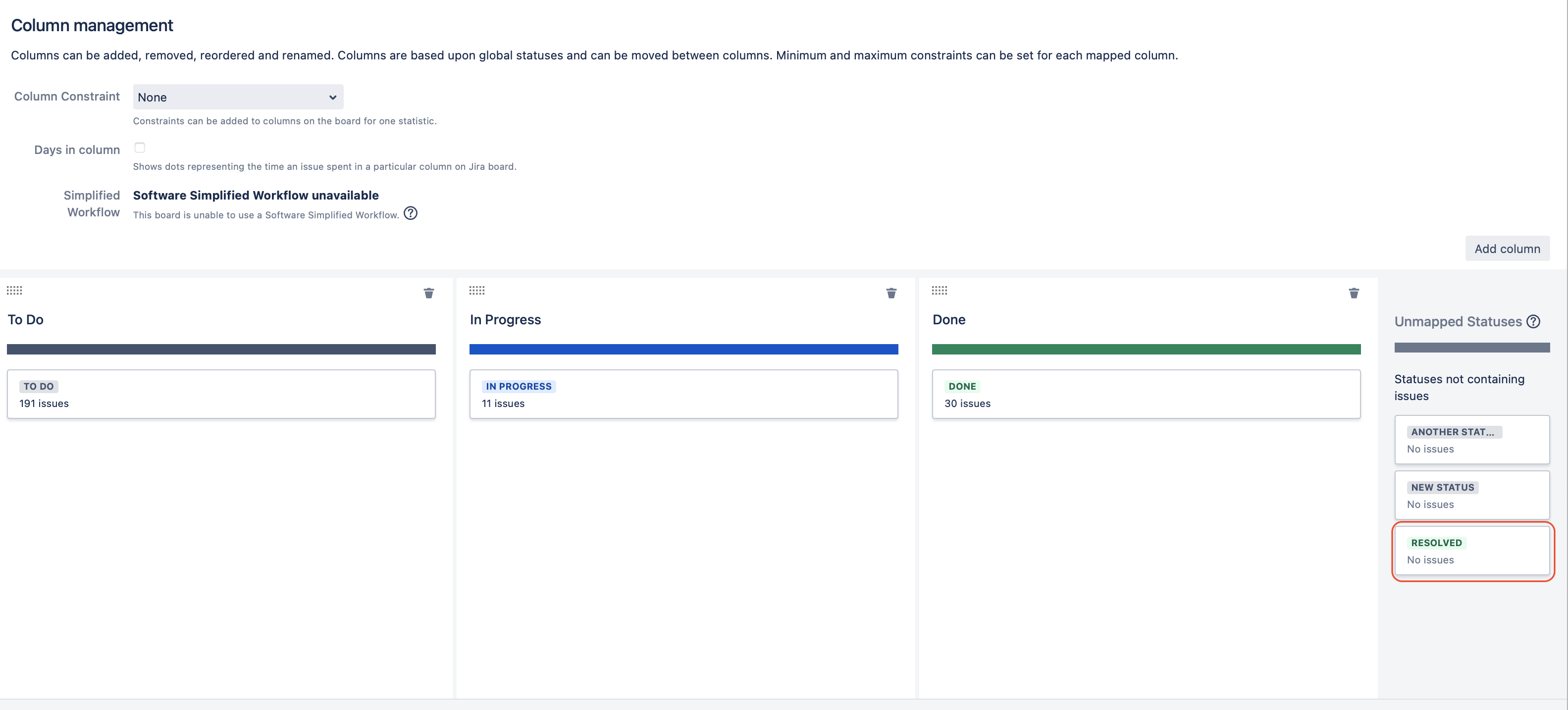Open Simplified Workflow help question icon
Screen dimensions: 1568x710
click(411, 213)
